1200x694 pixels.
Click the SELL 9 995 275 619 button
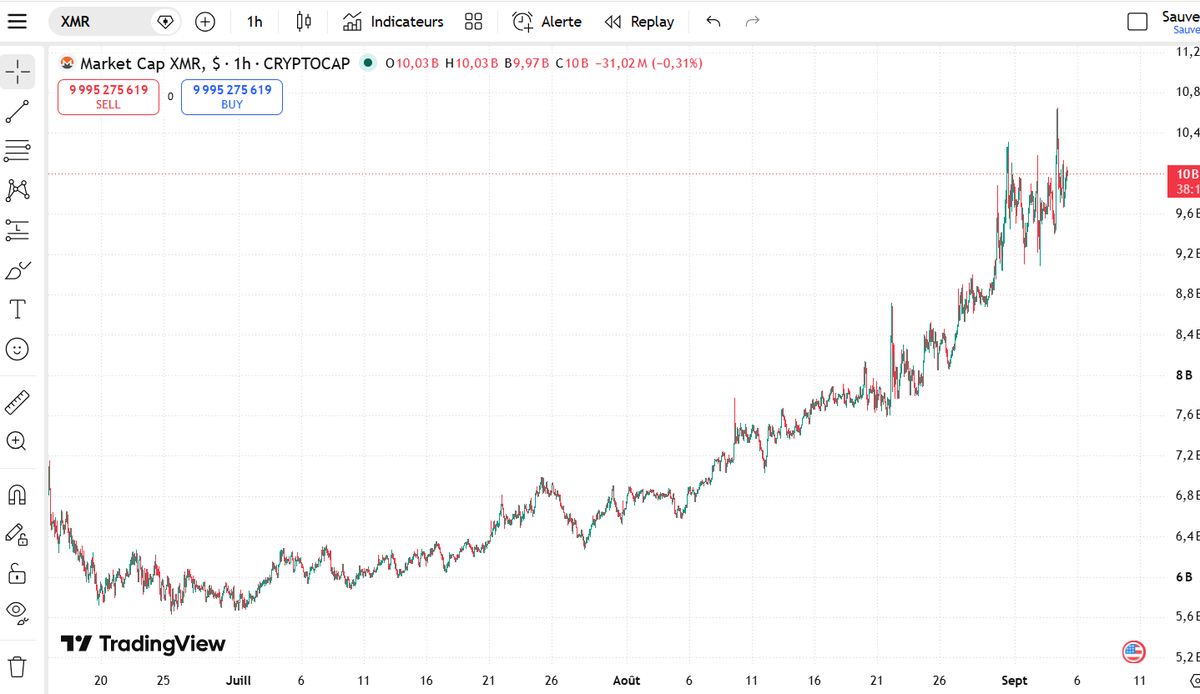tap(108, 97)
